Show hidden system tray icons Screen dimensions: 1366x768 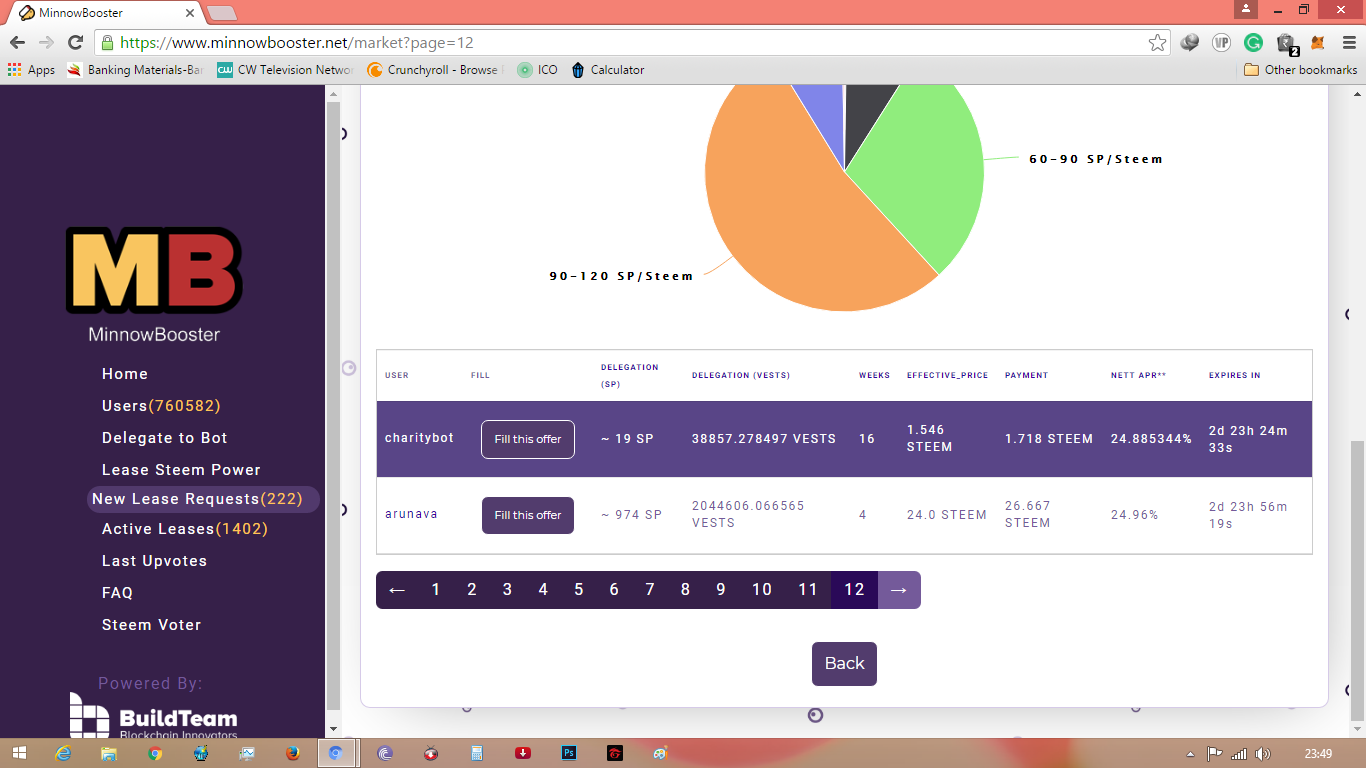(1190, 754)
